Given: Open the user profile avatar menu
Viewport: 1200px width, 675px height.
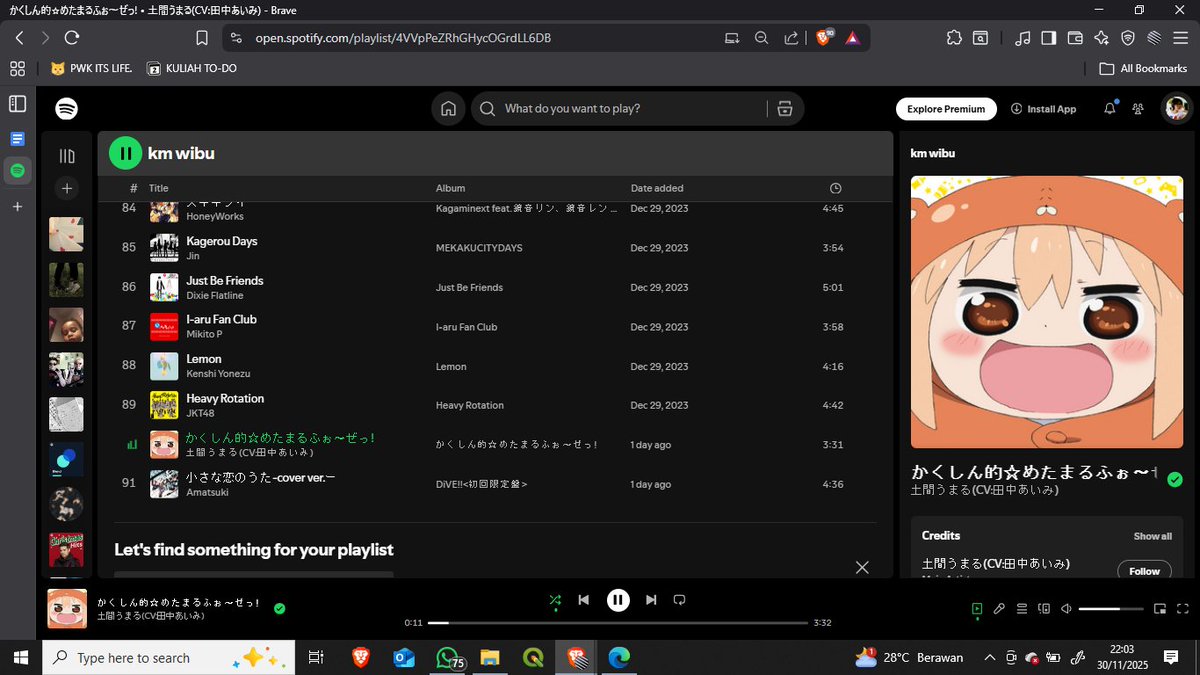Looking at the screenshot, I should [x=1177, y=109].
